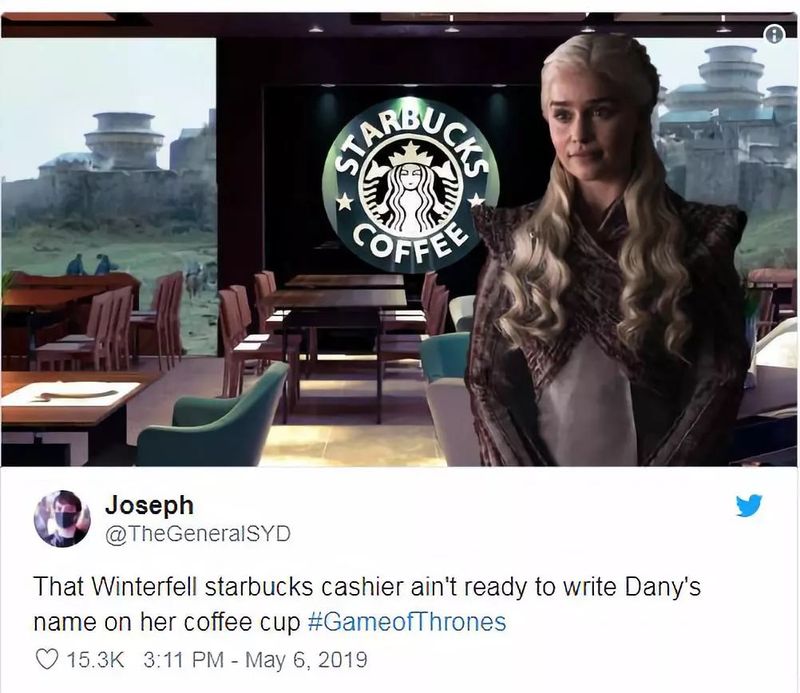The width and height of the screenshot is (800, 693).
Task: Open the May 6, 2019 date link
Action: click(306, 659)
